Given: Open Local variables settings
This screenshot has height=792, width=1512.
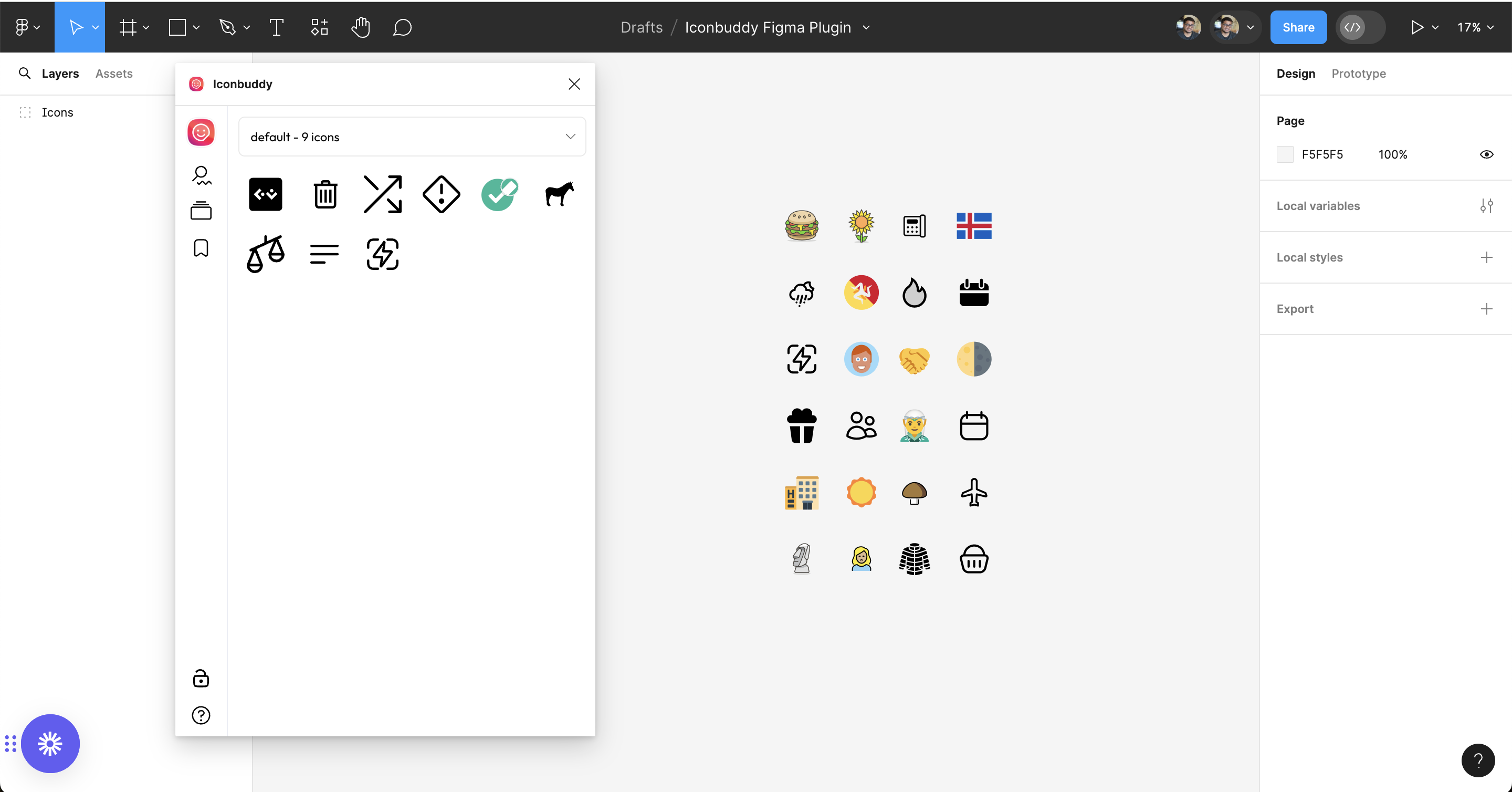Looking at the screenshot, I should (1486, 205).
